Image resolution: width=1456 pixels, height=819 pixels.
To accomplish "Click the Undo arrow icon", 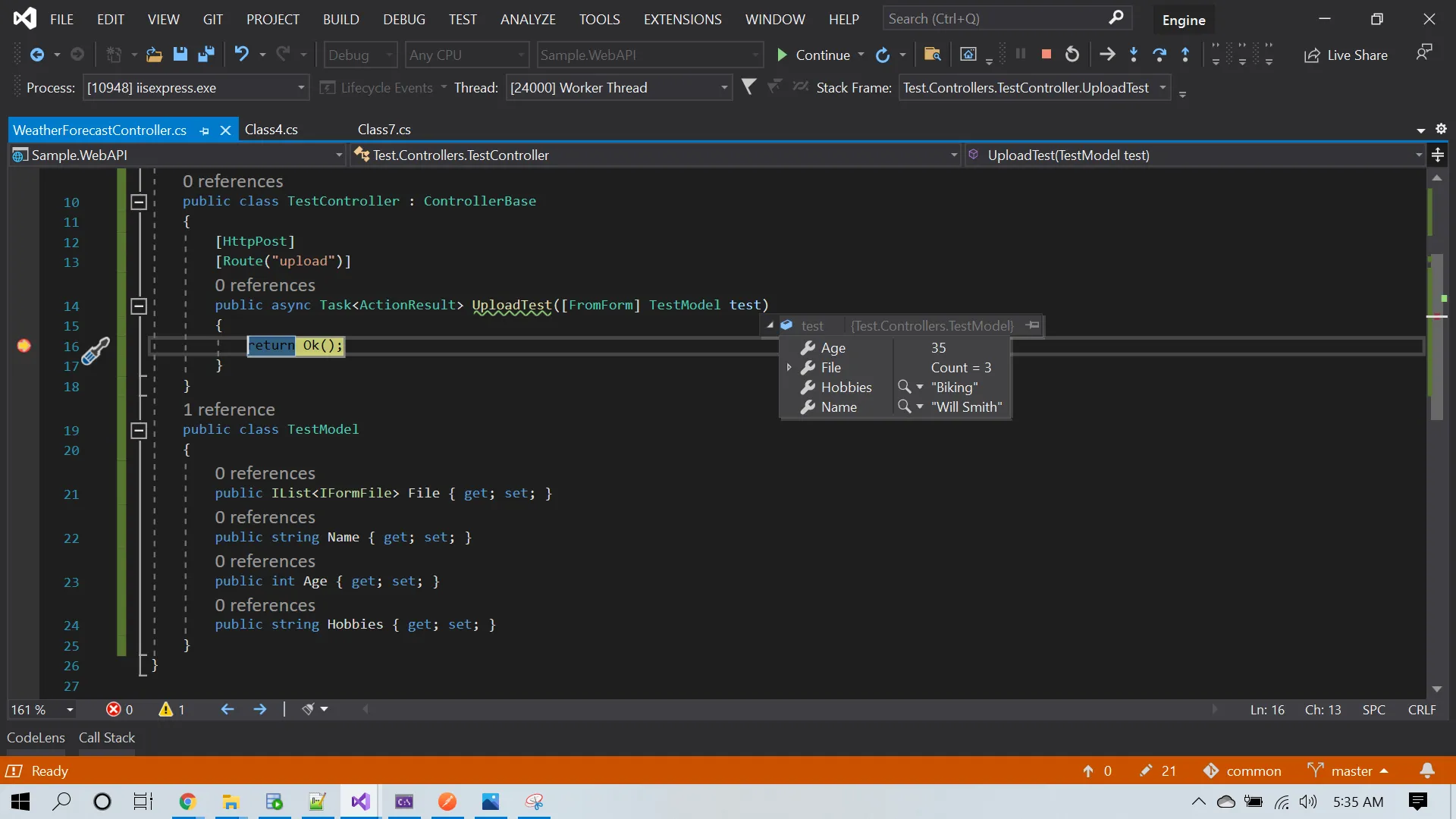I will click(241, 54).
